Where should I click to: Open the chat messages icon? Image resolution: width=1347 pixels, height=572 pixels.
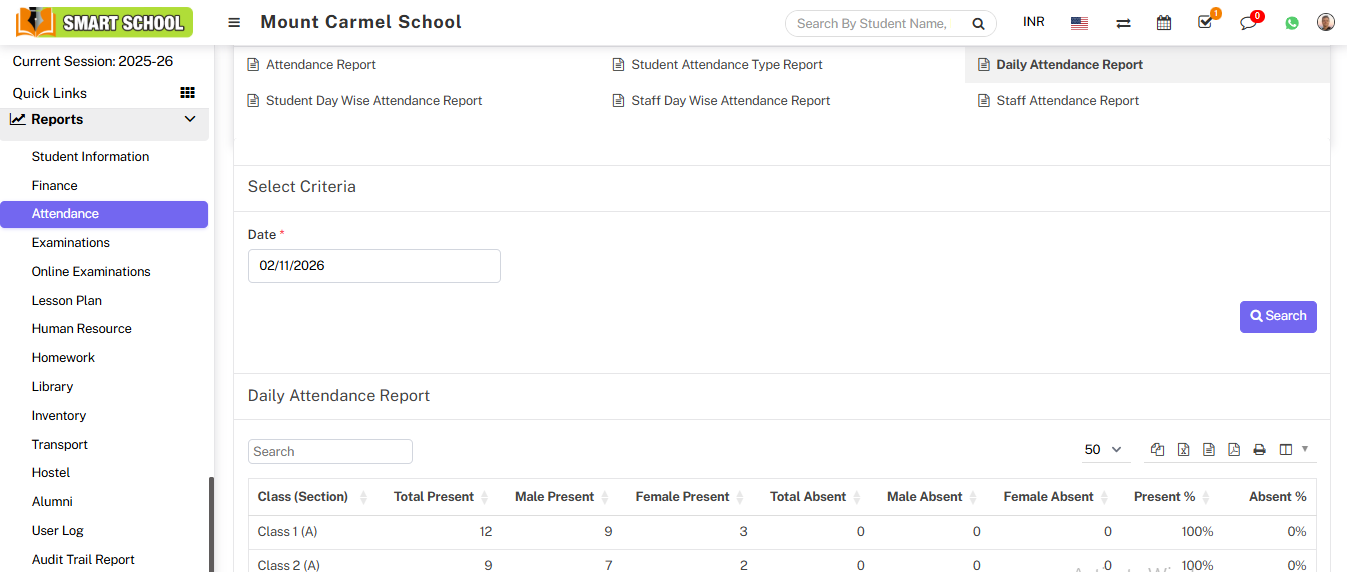tap(1250, 21)
